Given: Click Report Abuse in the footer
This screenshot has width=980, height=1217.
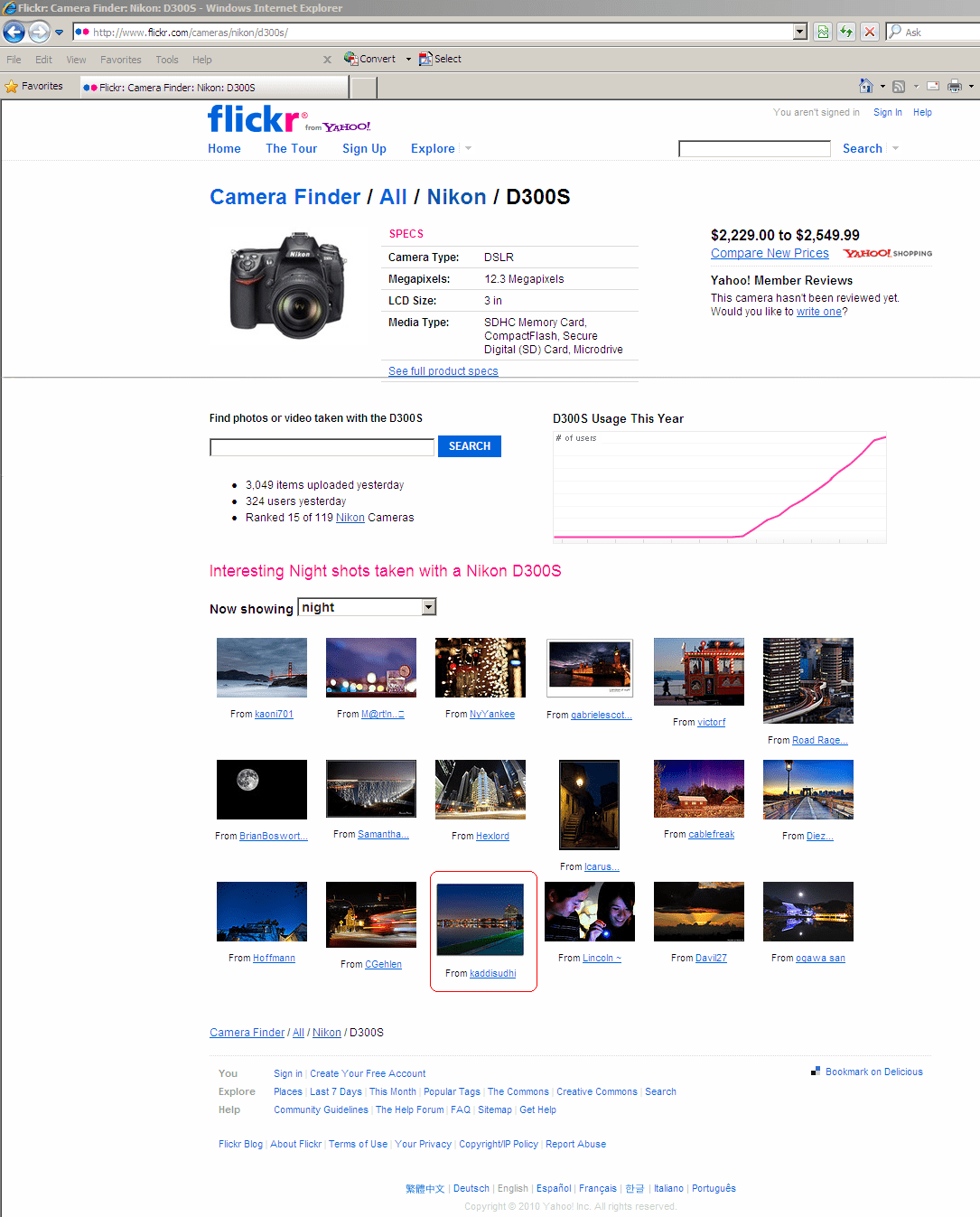Looking at the screenshot, I should point(575,1145).
